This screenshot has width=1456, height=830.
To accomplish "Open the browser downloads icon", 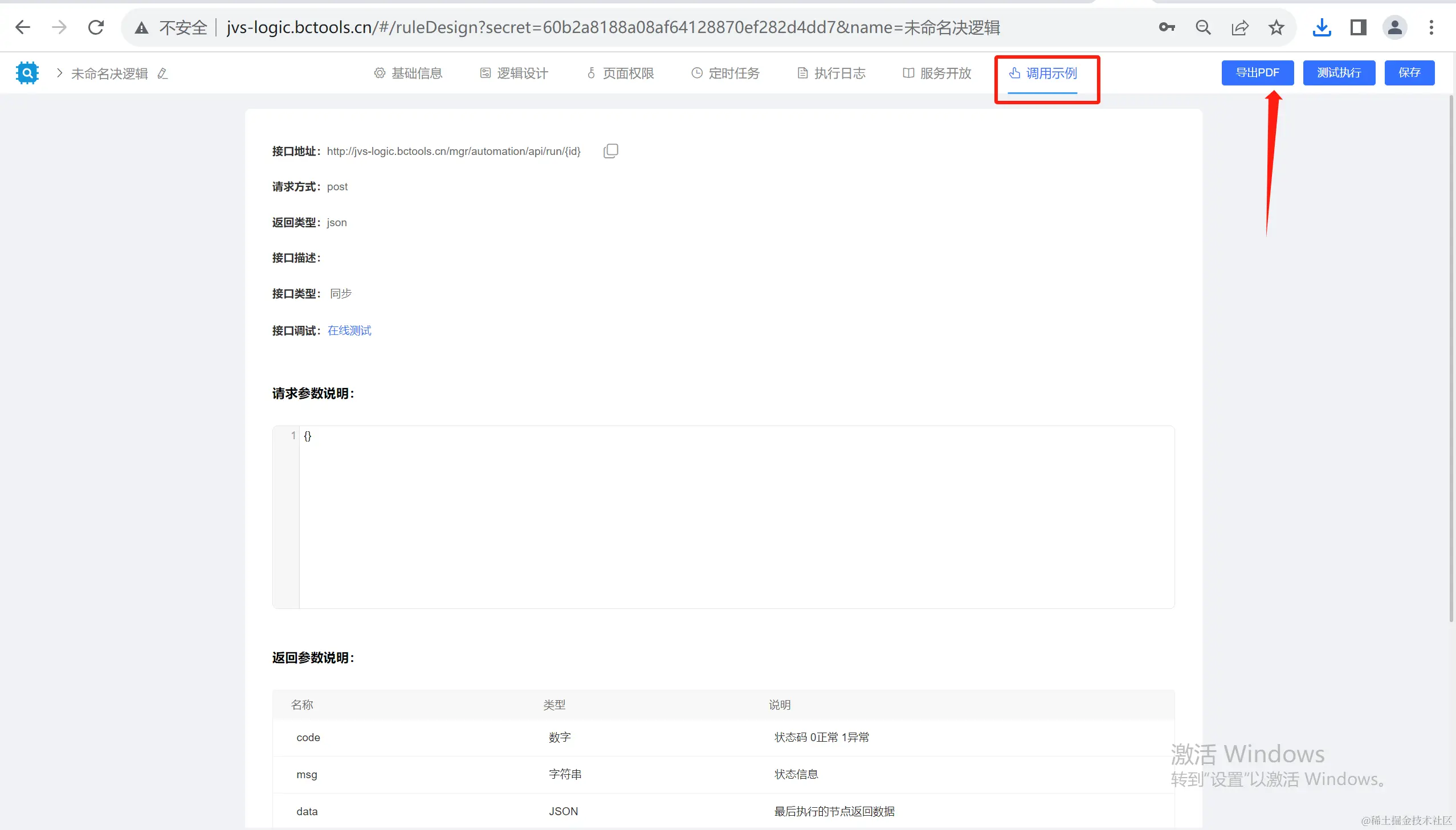I will [x=1322, y=27].
